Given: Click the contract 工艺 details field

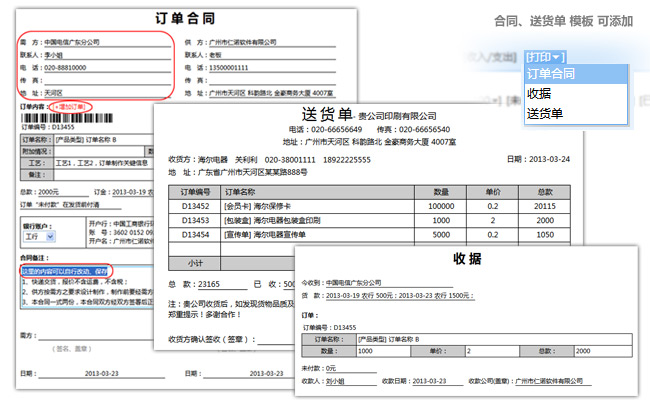Looking at the screenshot, I should [104, 163].
